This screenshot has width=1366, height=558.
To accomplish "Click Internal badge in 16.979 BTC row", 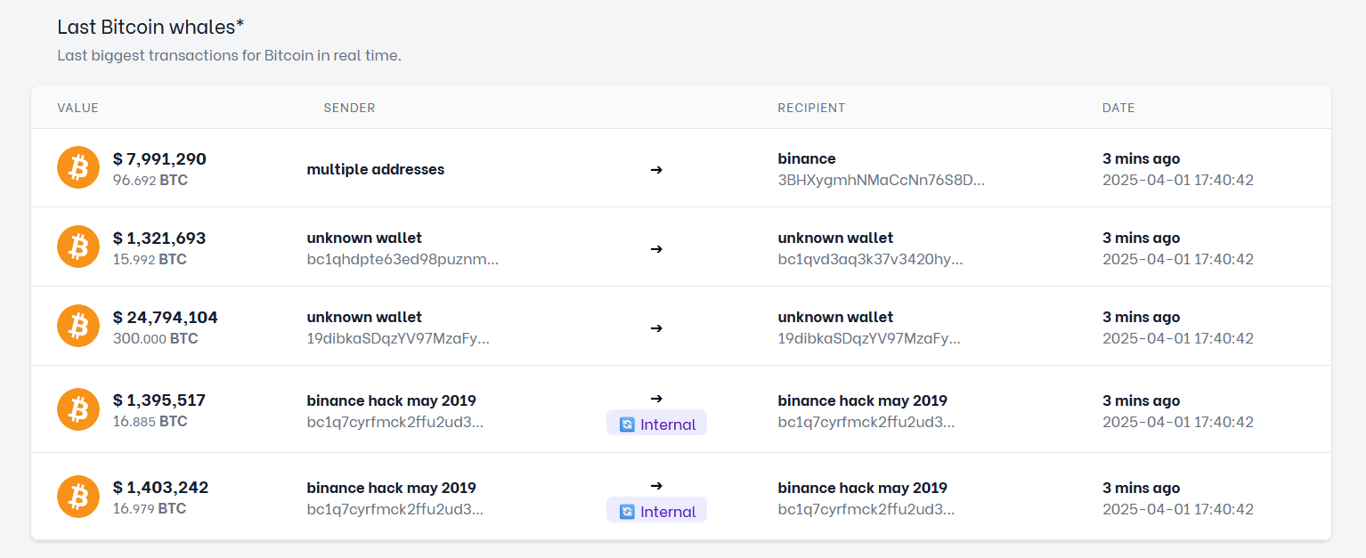I will pyautogui.click(x=656, y=511).
